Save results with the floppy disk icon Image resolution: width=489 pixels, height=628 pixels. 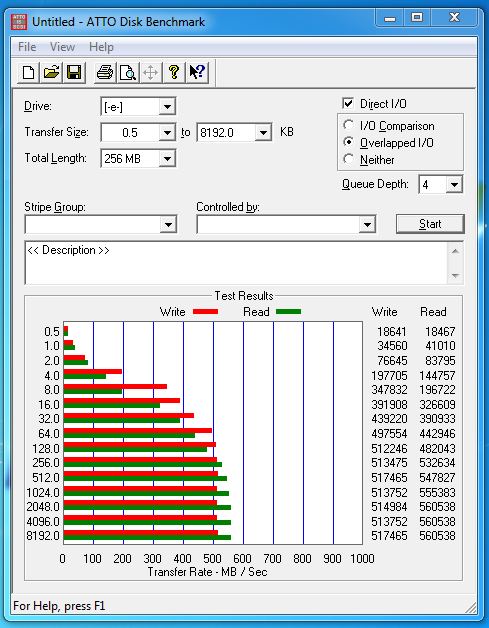point(74,72)
